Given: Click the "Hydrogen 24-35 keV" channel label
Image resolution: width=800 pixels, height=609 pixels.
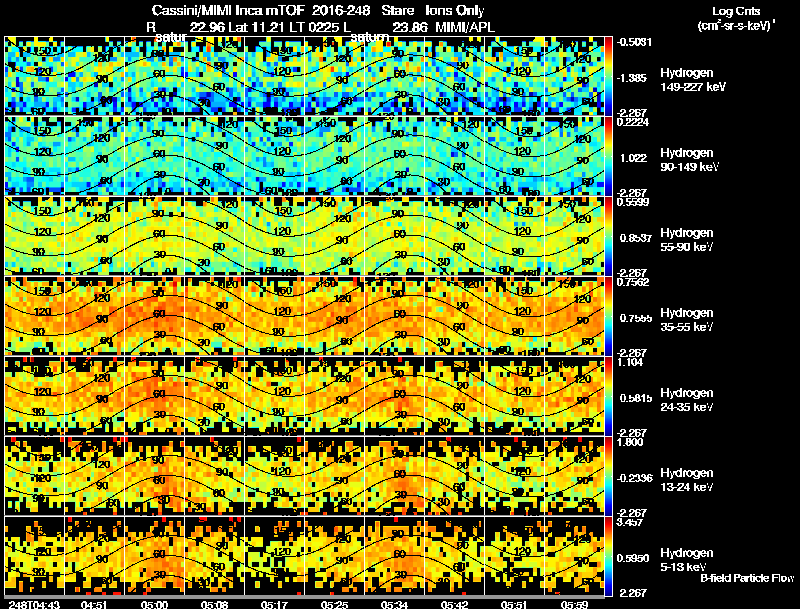Looking at the screenshot, I should click(x=687, y=400).
